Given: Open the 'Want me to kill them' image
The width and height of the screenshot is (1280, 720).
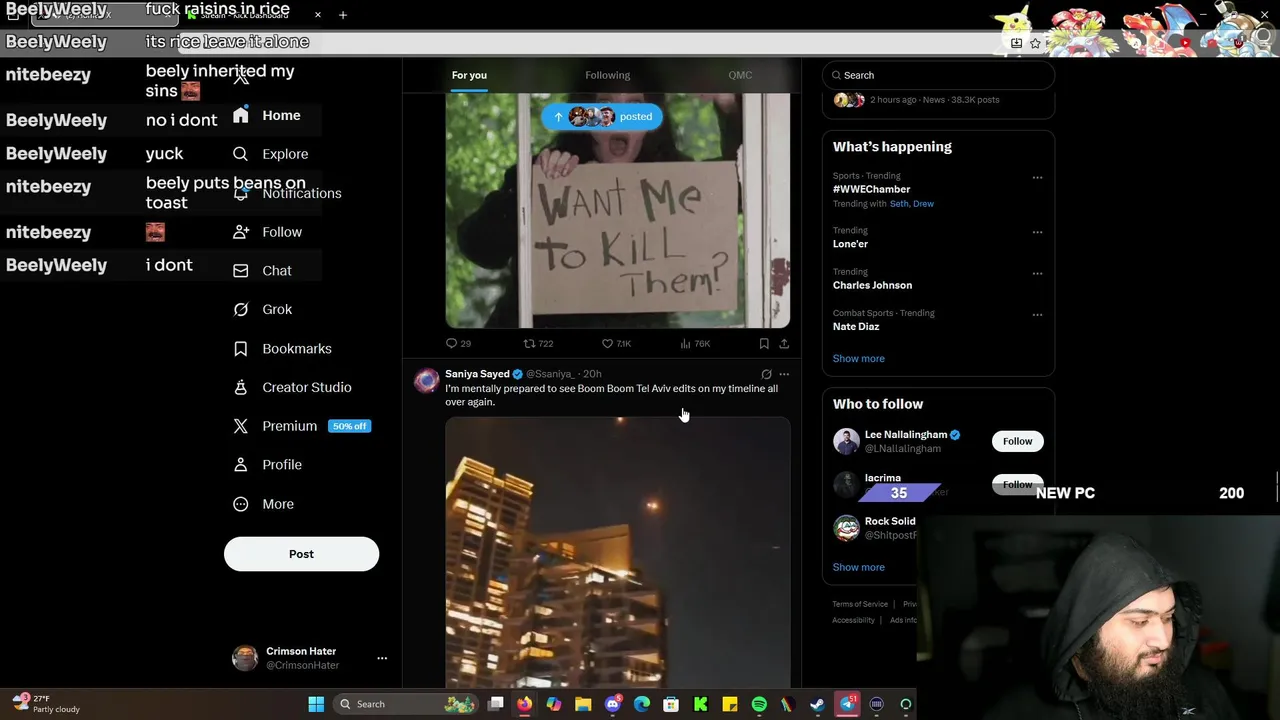Looking at the screenshot, I should click(617, 211).
